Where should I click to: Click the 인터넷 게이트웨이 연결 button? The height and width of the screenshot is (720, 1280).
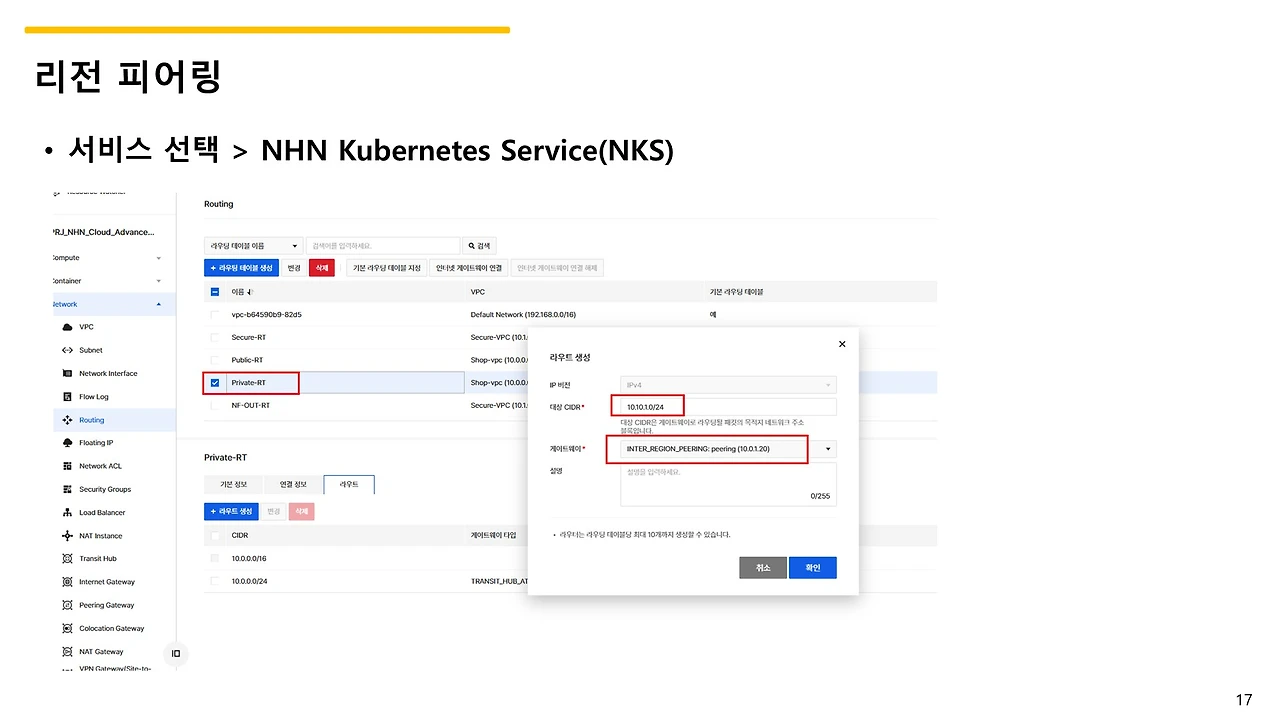pyautogui.click(x=469, y=268)
